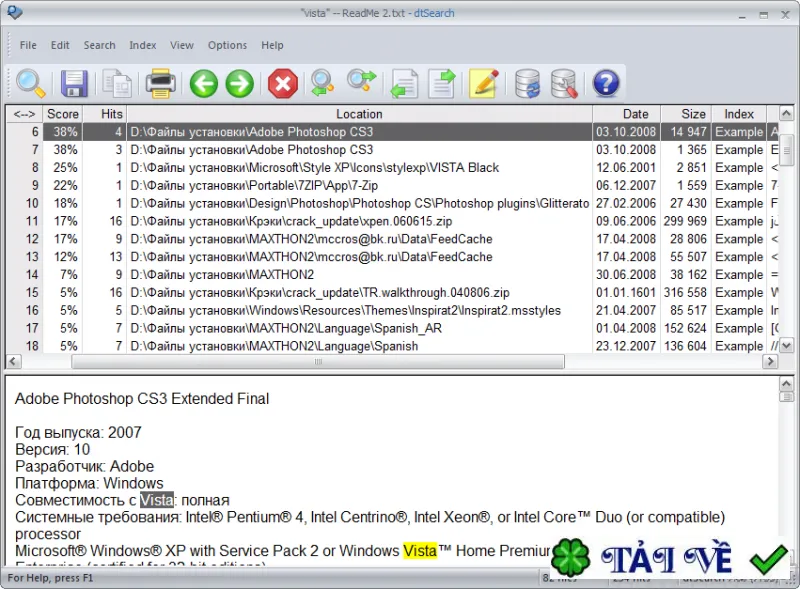Viewport: 800px width, 589px height.
Task: Select the Portable\7ZIP\App\7-Zip result row
Action: coord(392,185)
